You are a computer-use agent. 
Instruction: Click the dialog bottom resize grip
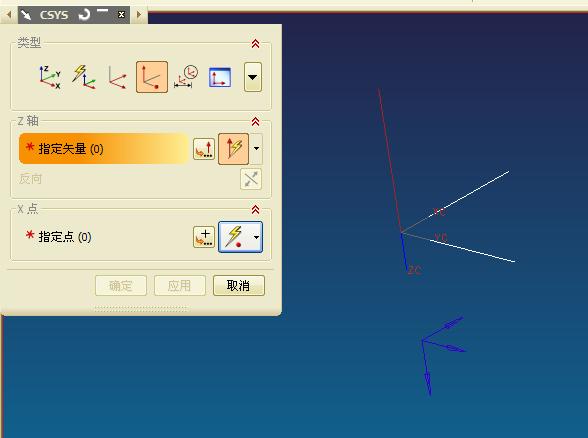pos(141,309)
